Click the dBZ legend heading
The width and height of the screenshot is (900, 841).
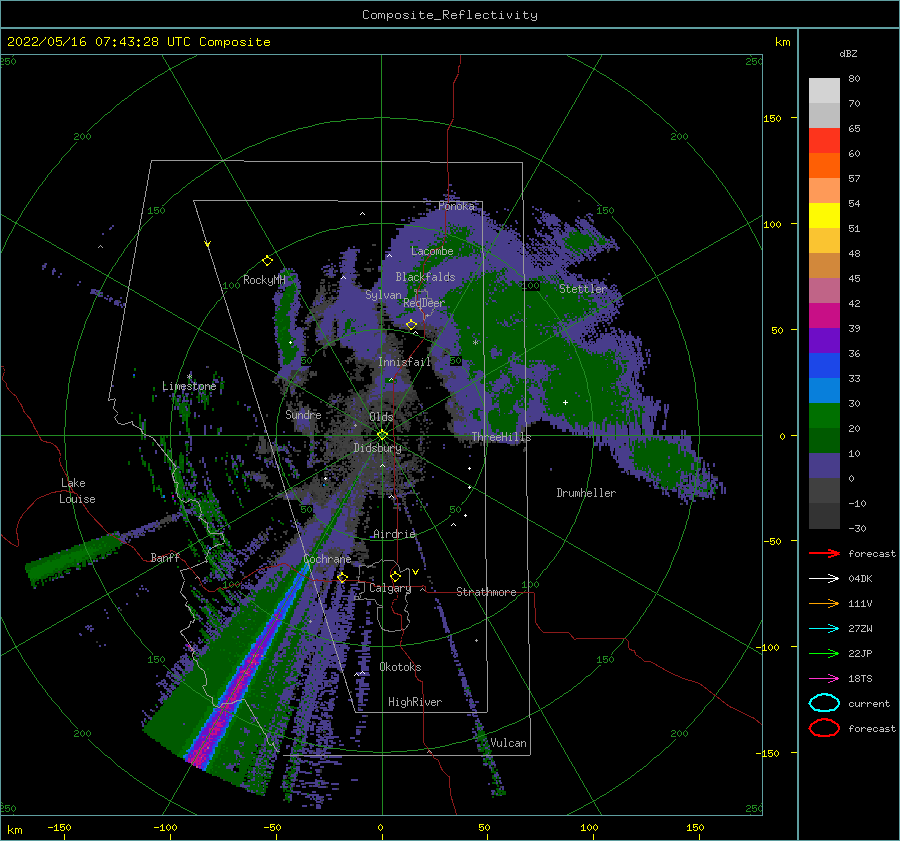(x=848, y=53)
